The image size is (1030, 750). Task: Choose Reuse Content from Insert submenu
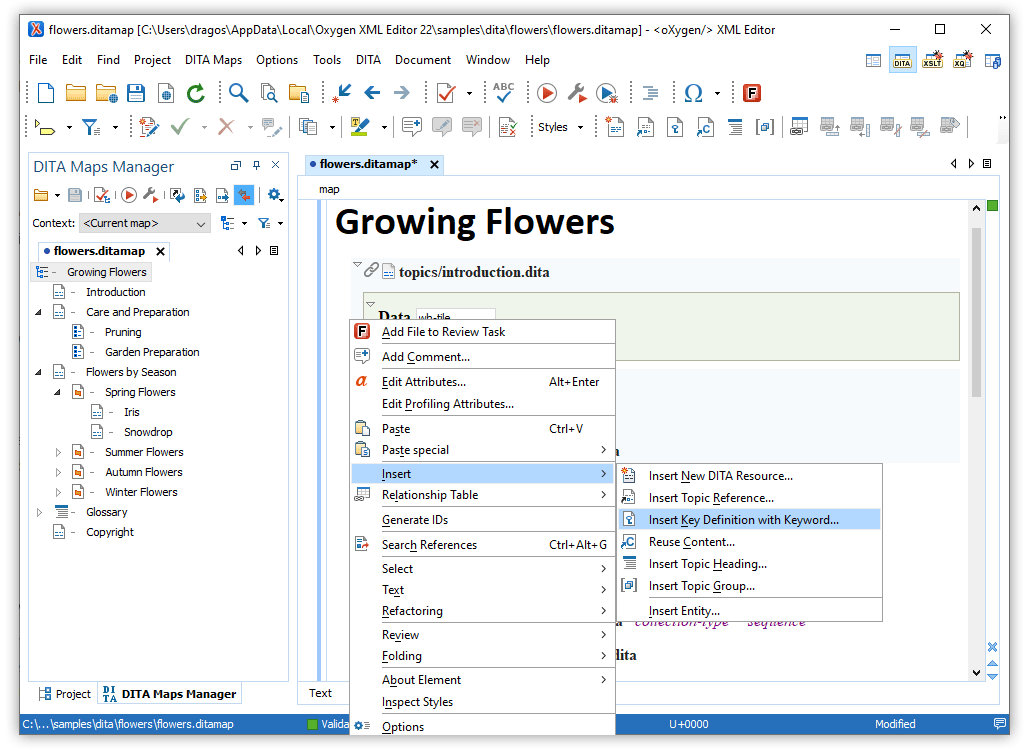click(x=750, y=542)
